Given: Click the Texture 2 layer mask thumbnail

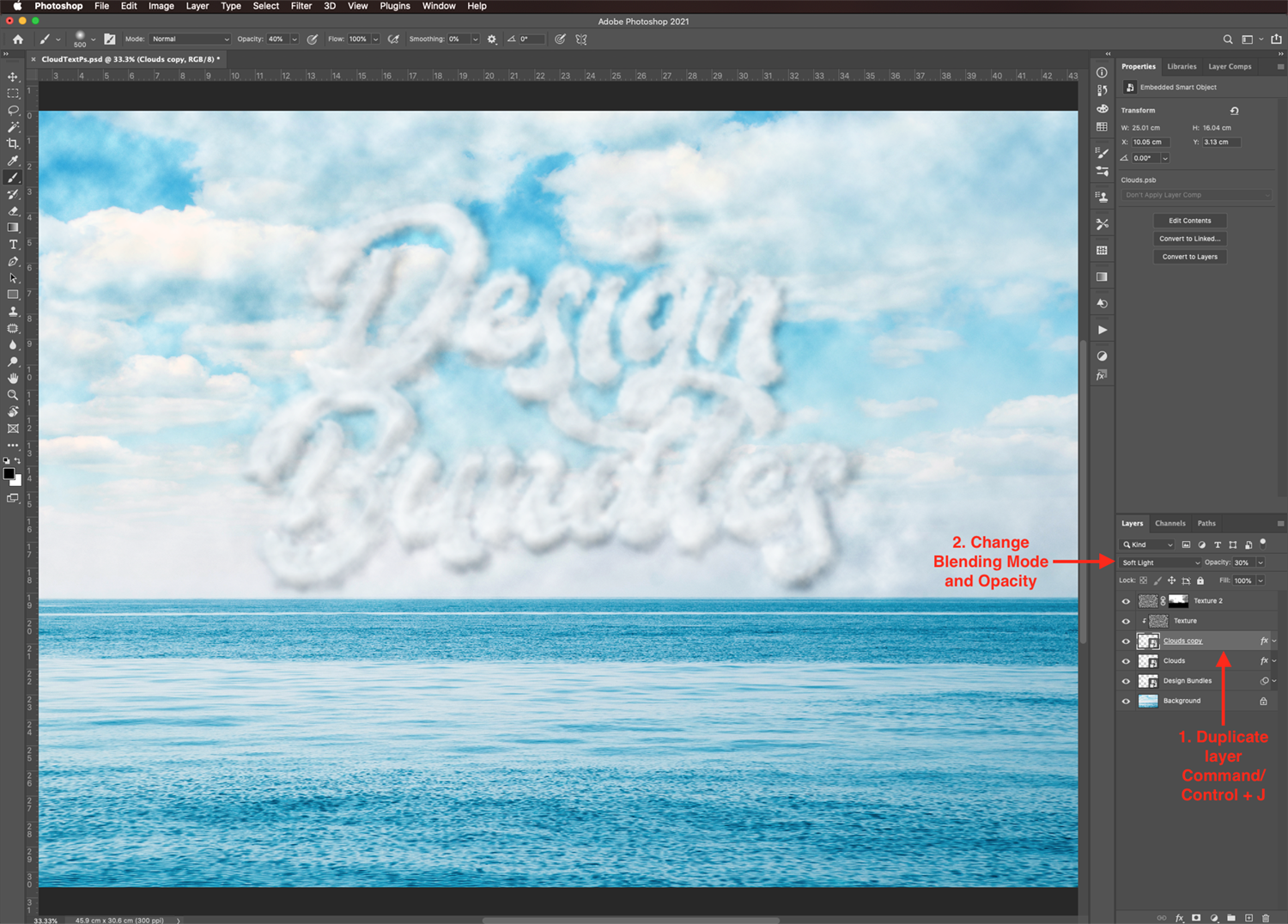Looking at the screenshot, I should [1179, 601].
